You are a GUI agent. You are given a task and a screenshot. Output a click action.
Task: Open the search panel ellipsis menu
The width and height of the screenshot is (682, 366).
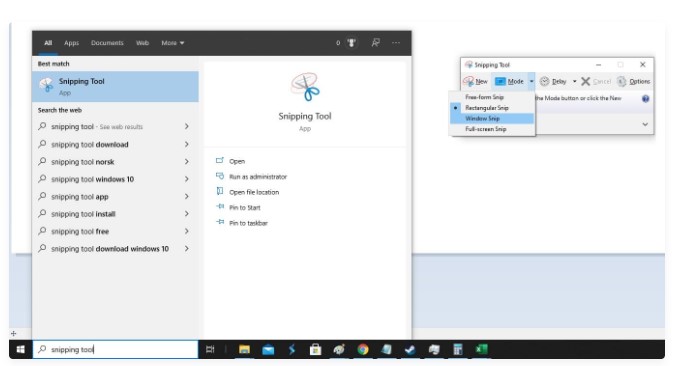(x=396, y=43)
